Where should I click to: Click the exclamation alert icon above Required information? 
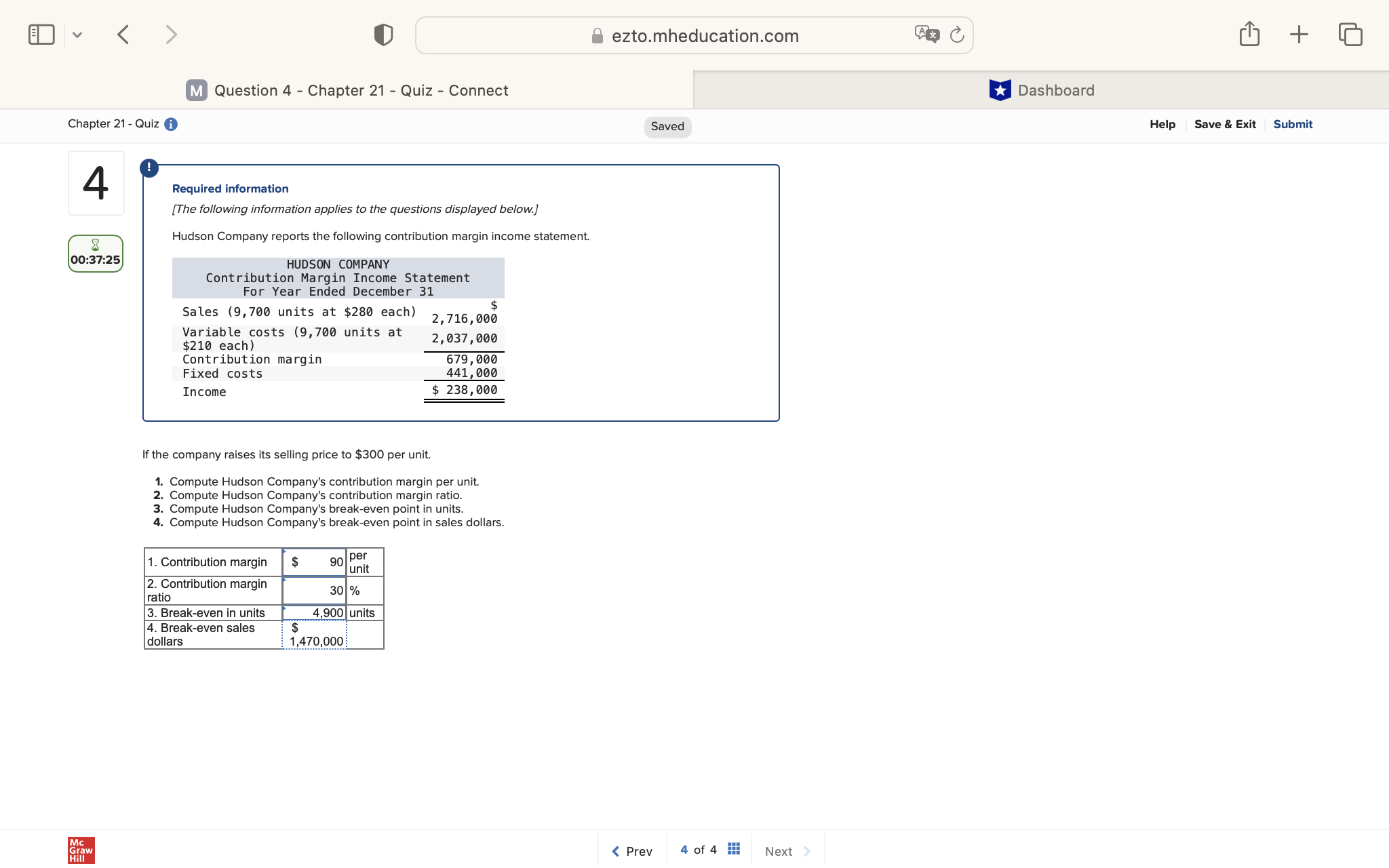click(x=149, y=167)
